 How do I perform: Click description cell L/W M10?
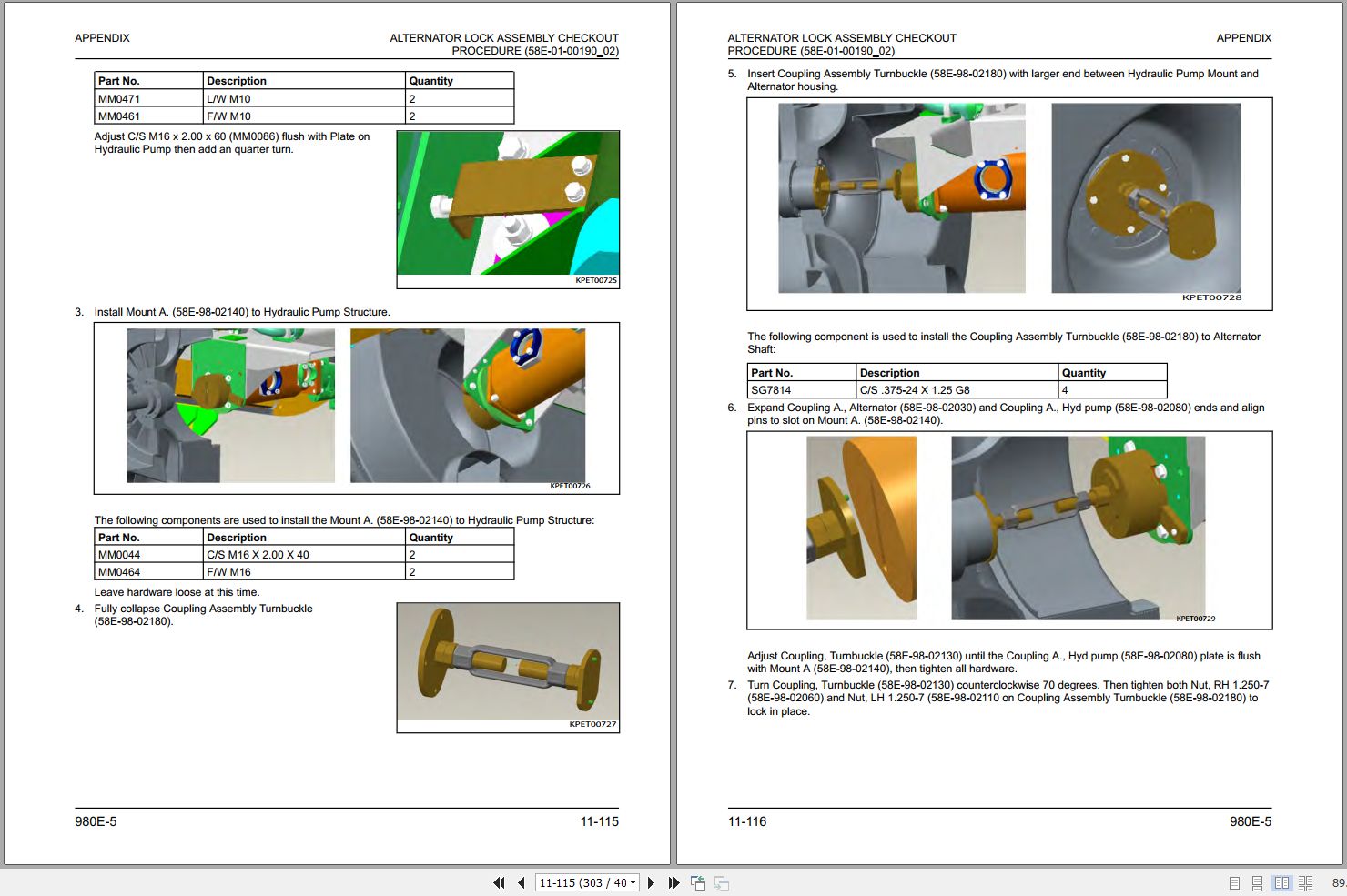304,98
